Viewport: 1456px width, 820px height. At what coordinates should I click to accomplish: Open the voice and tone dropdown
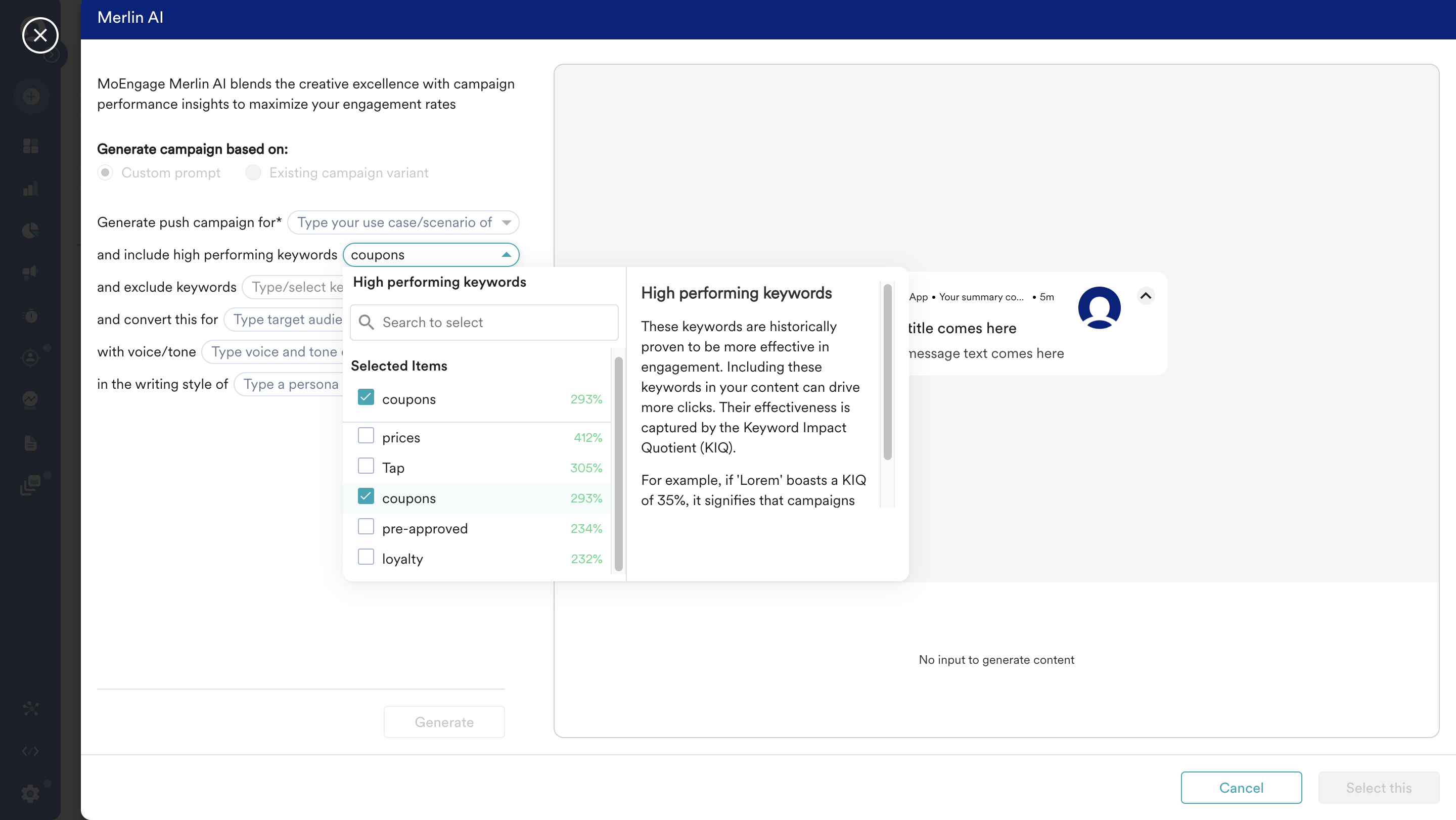(272, 351)
